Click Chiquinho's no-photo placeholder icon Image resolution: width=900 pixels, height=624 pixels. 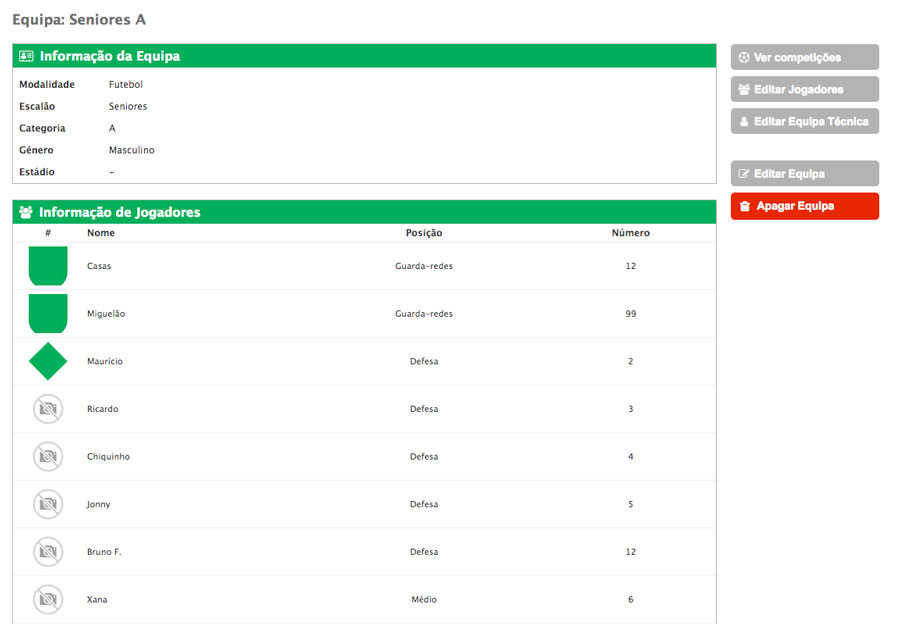point(48,457)
